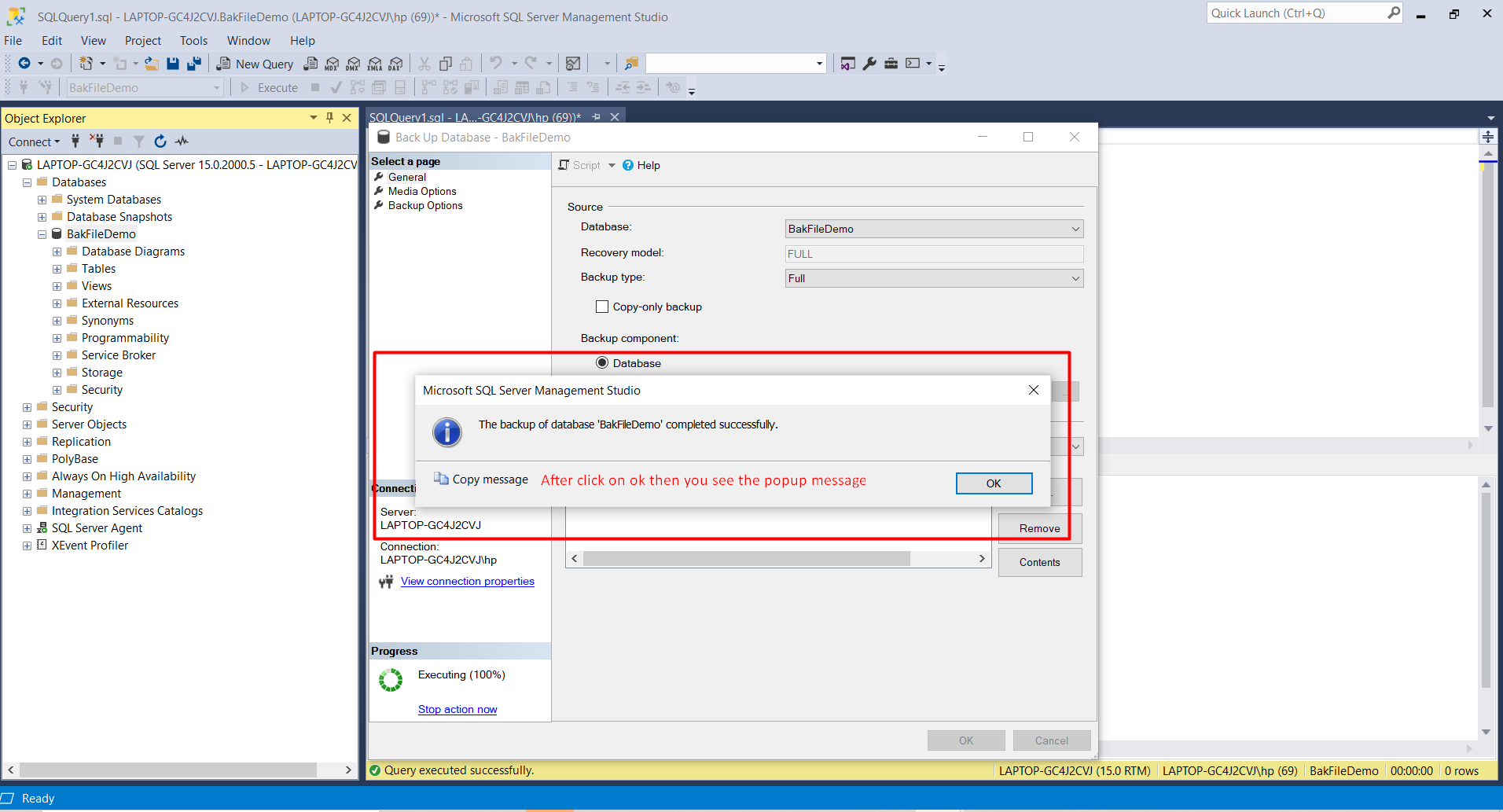The width and height of the screenshot is (1503, 812).
Task: Click the Toolbox icon in toolbar
Action: click(x=891, y=64)
